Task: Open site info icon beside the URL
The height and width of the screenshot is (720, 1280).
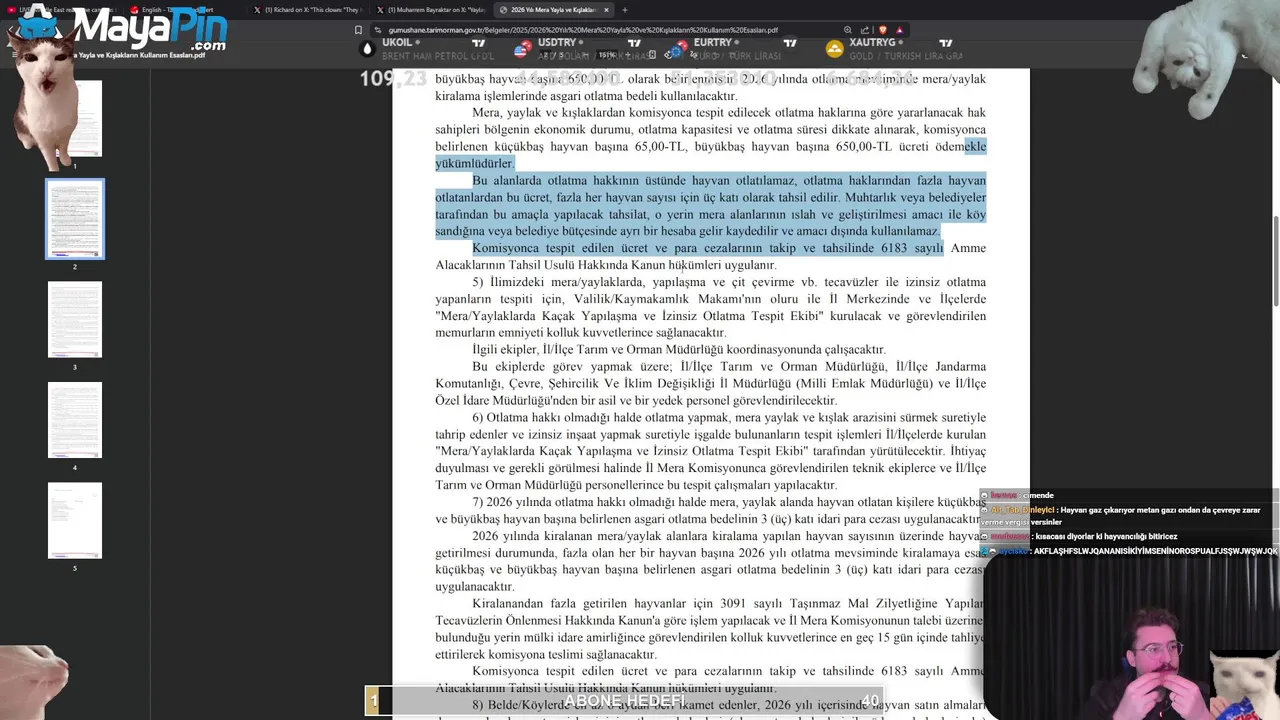Action: pyautogui.click(x=379, y=30)
